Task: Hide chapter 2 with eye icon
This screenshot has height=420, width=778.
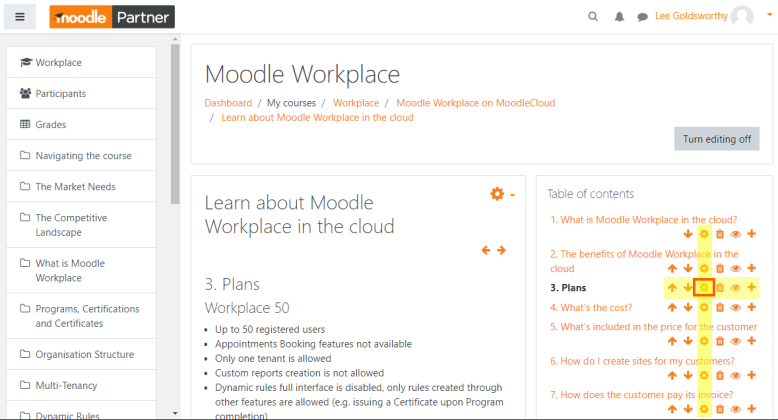Action: pyautogui.click(x=736, y=269)
